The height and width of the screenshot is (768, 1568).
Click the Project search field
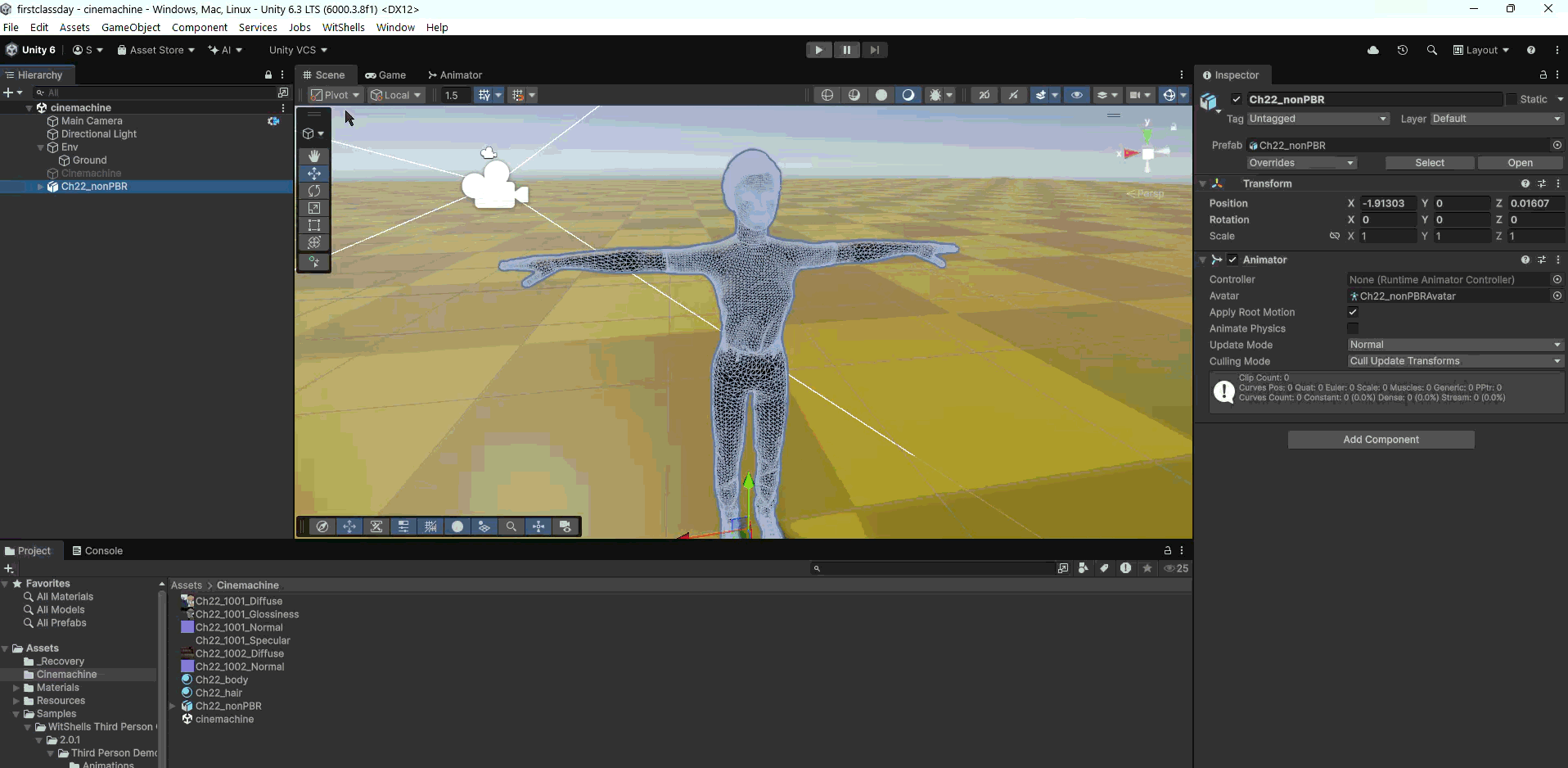coord(932,568)
